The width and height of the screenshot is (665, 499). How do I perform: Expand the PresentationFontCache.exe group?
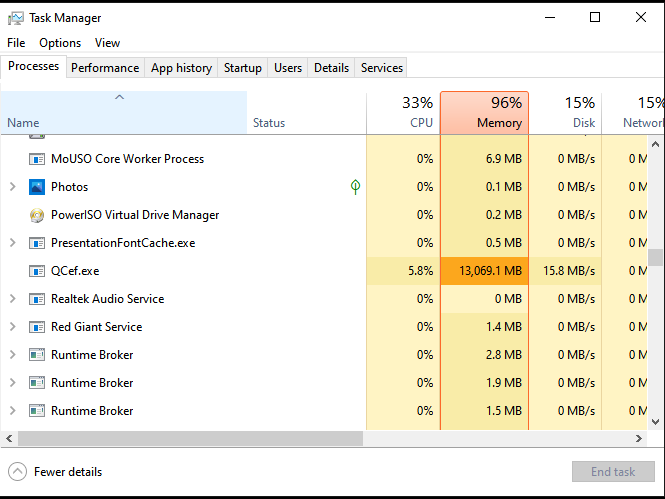[12, 243]
